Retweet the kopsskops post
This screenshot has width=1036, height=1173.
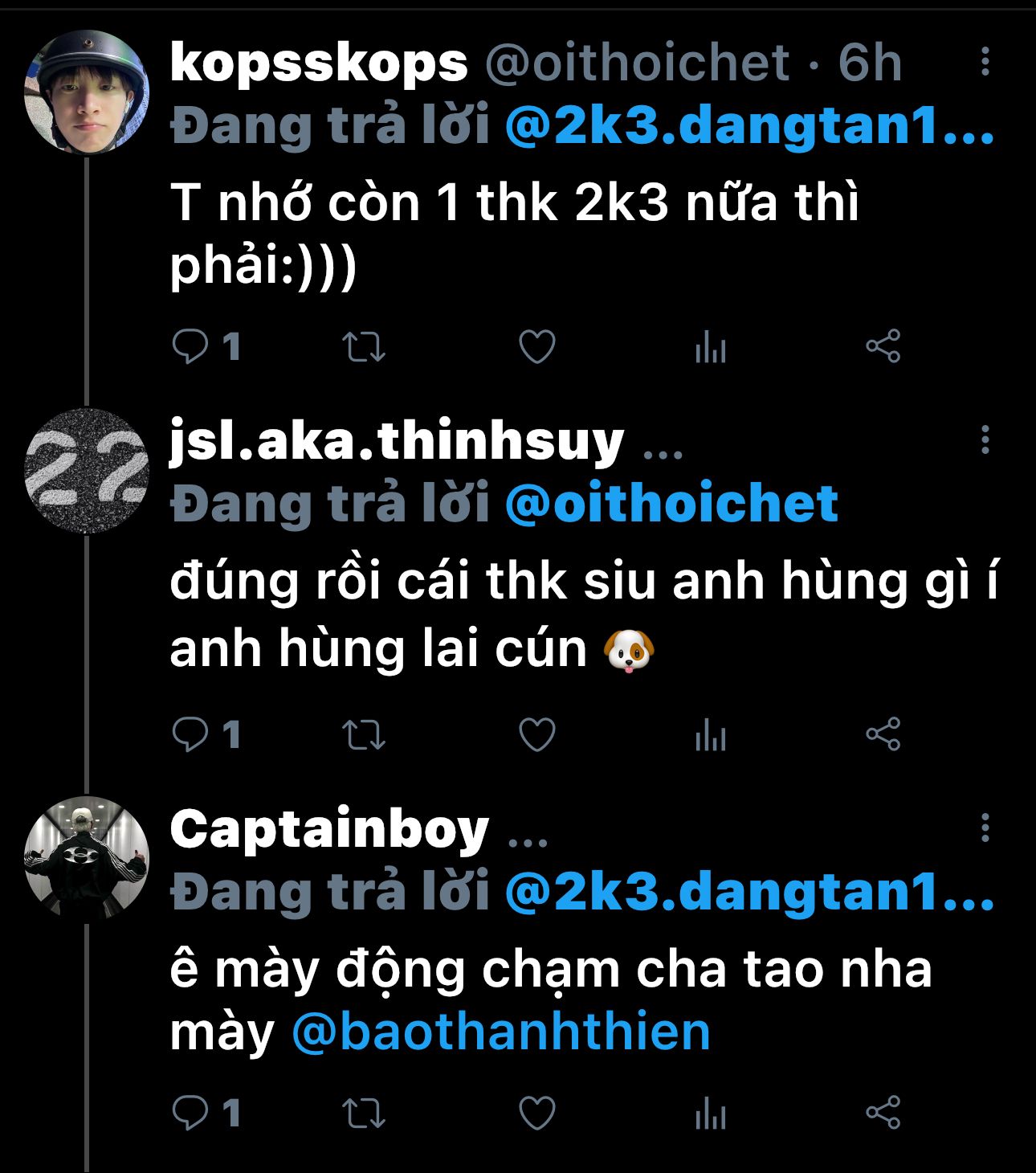364,347
